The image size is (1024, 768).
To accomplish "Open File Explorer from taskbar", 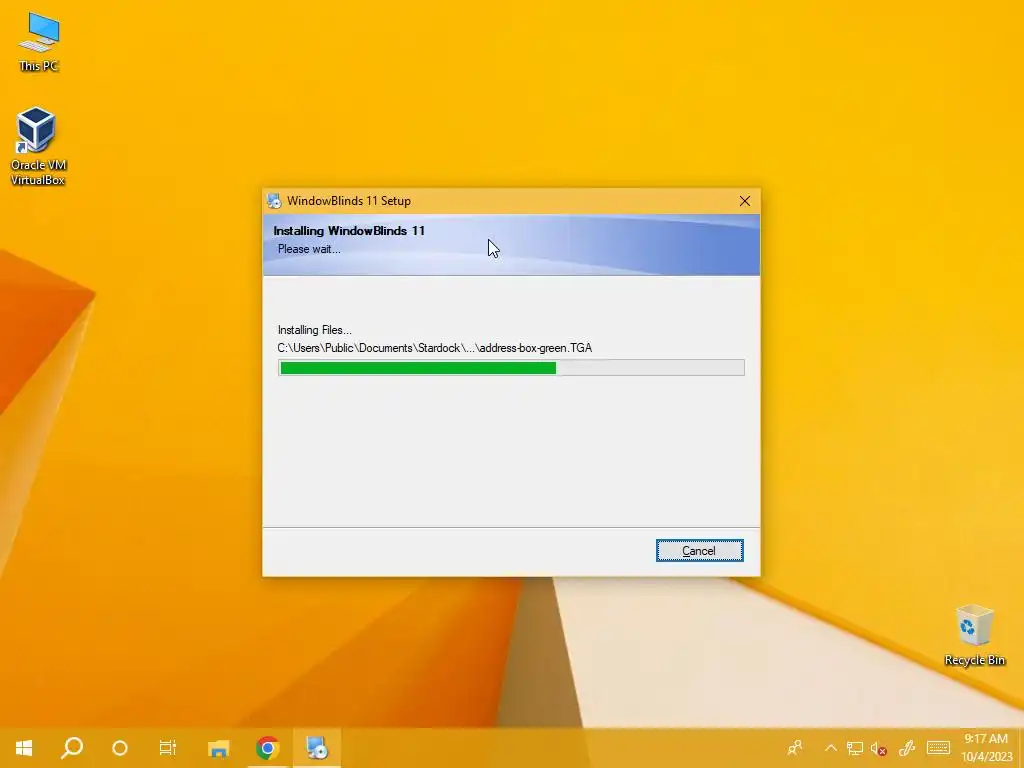I will [x=218, y=748].
